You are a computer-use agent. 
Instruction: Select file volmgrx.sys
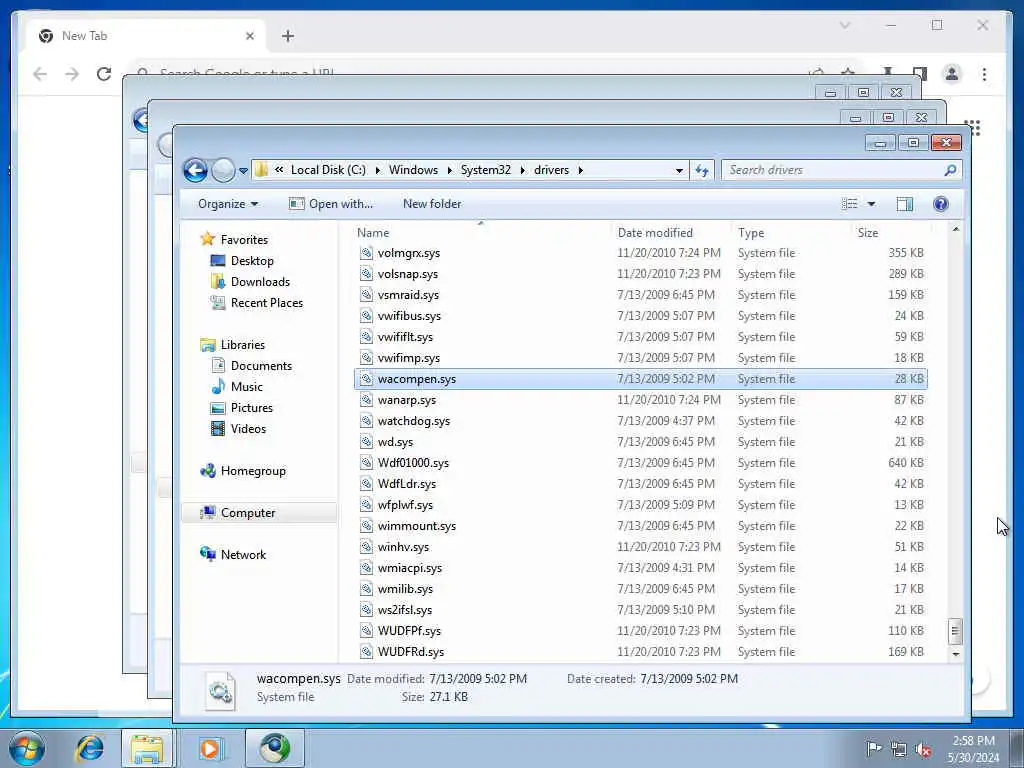(x=409, y=253)
